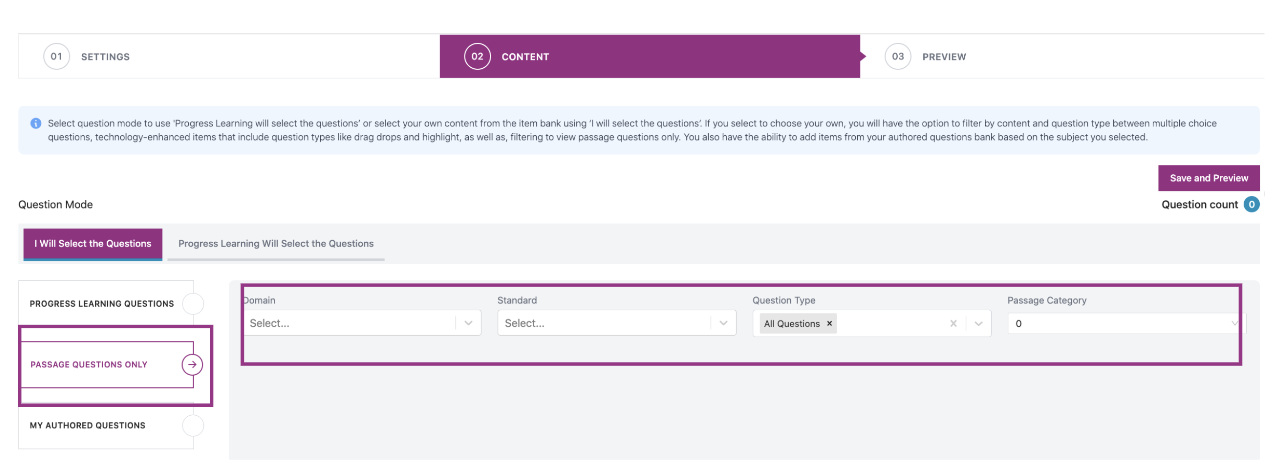This screenshot has height=472, width=1278.
Task: Click the circle beside My Authored Questions
Action: tap(193, 426)
